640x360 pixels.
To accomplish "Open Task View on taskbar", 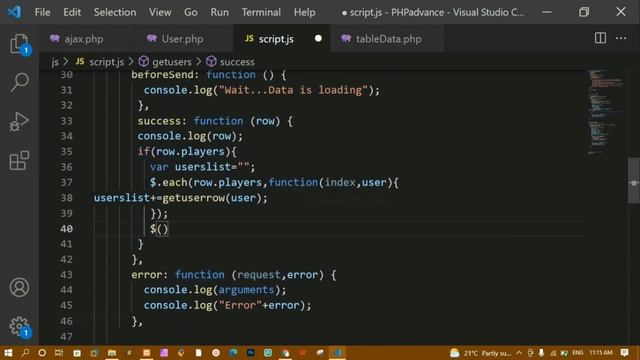I will pyautogui.click(x=59, y=353).
